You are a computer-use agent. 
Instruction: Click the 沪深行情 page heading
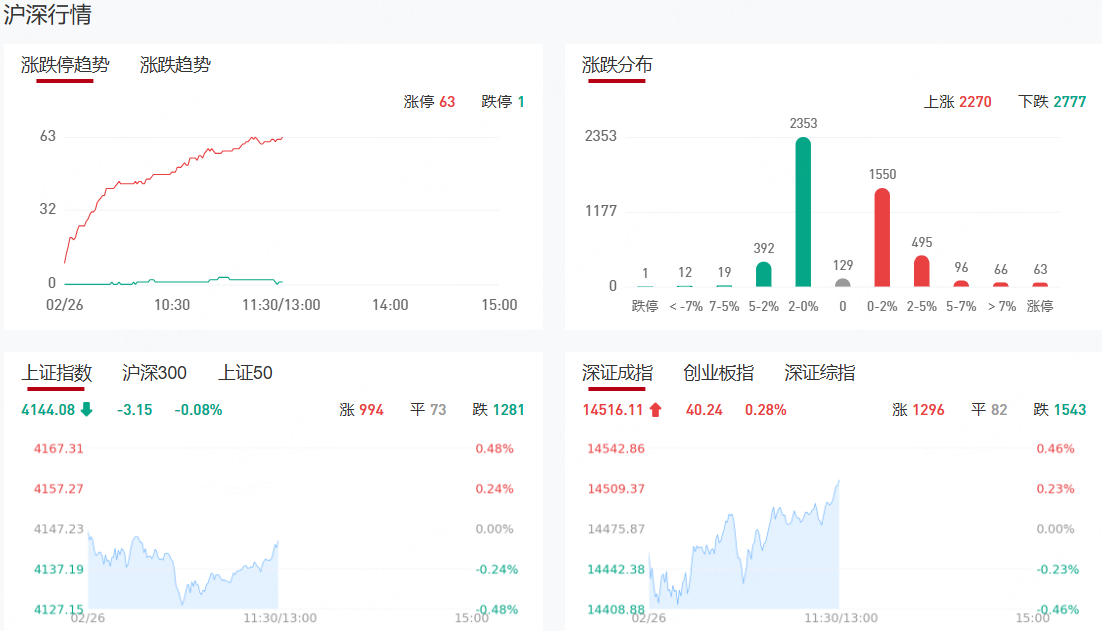click(x=49, y=16)
